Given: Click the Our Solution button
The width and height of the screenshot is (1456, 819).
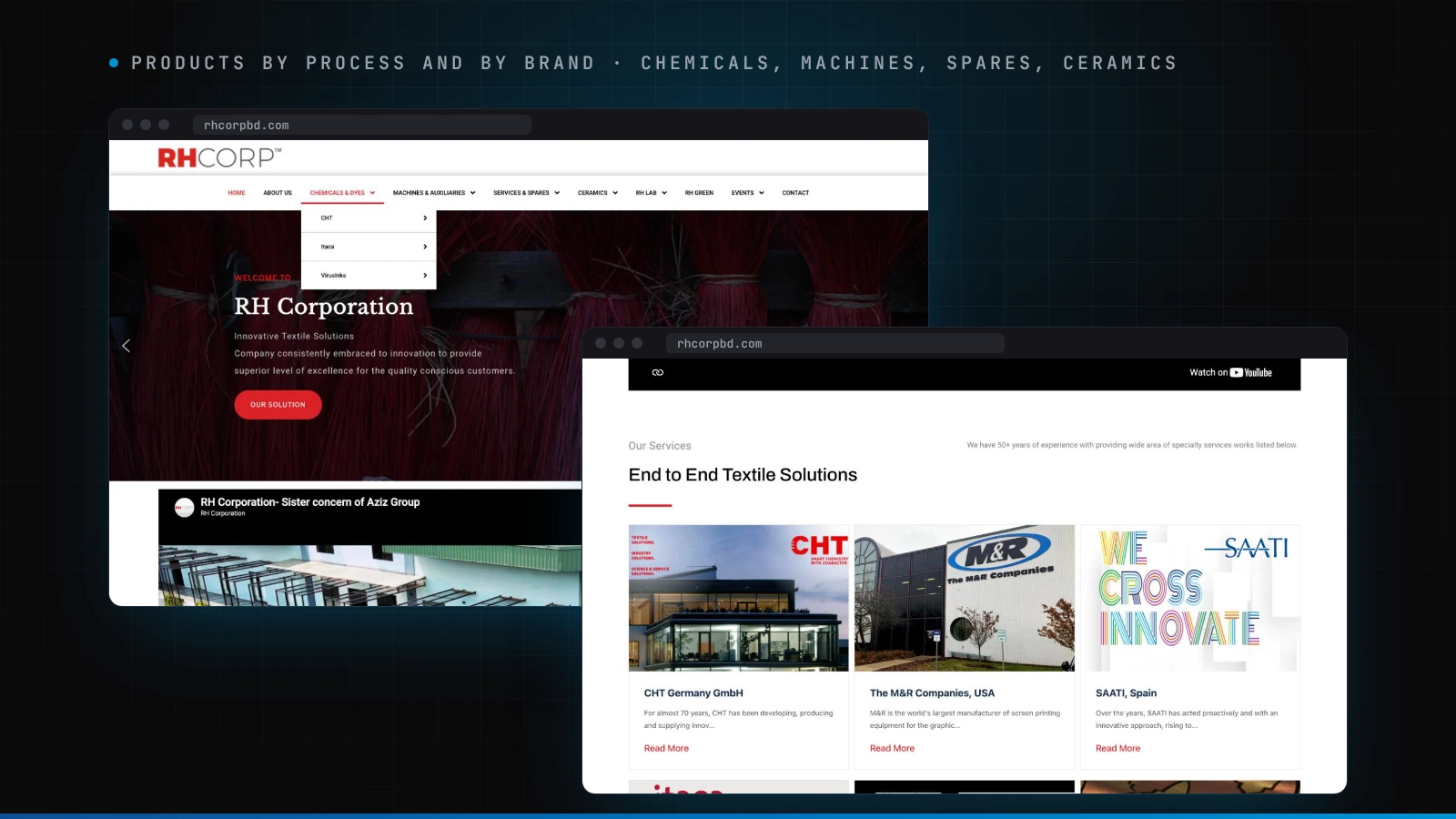Looking at the screenshot, I should (x=278, y=405).
